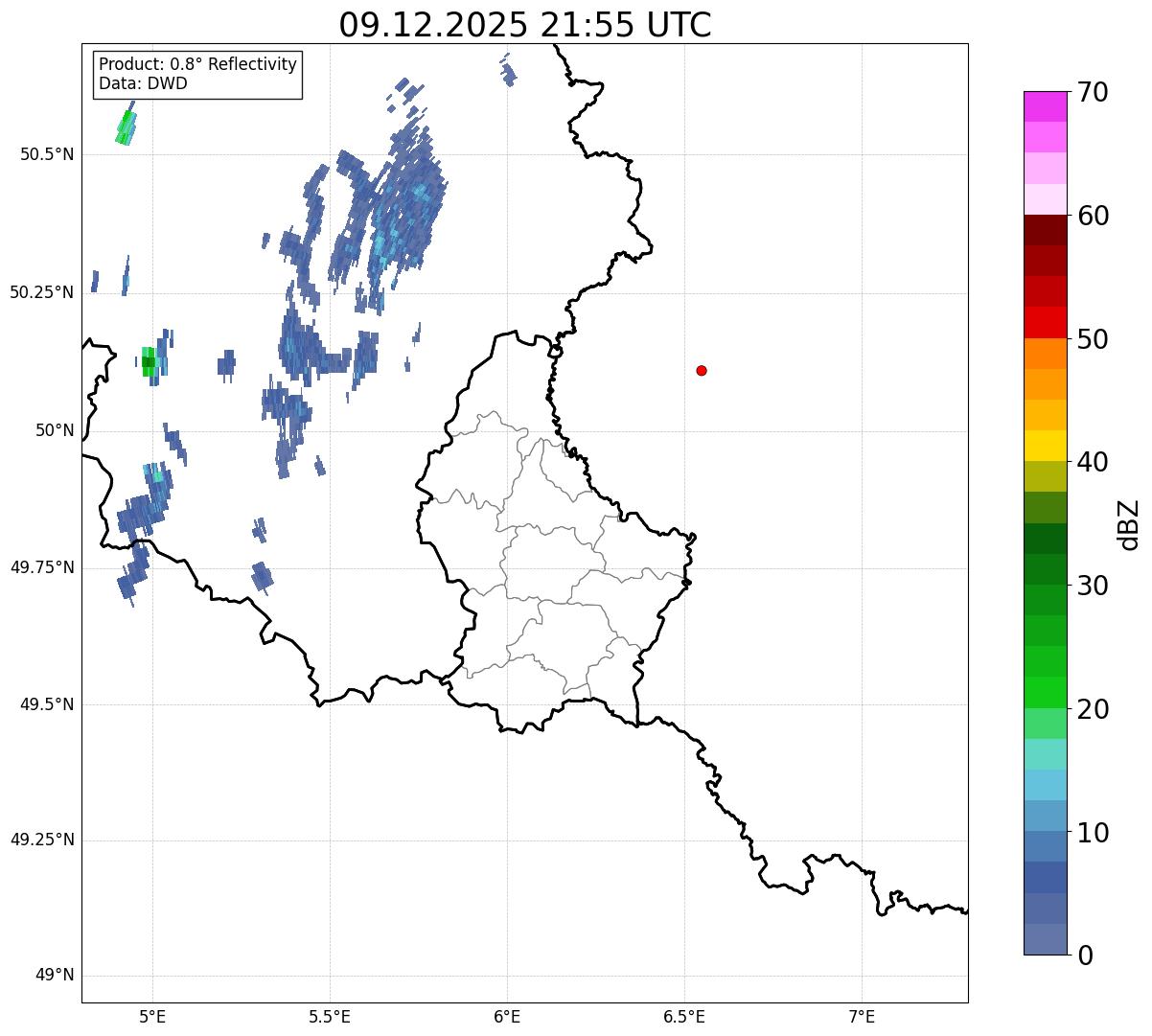The width and height of the screenshot is (1152, 1036).
Task: Click the colorbar tick label 30
Action: click(x=1092, y=586)
